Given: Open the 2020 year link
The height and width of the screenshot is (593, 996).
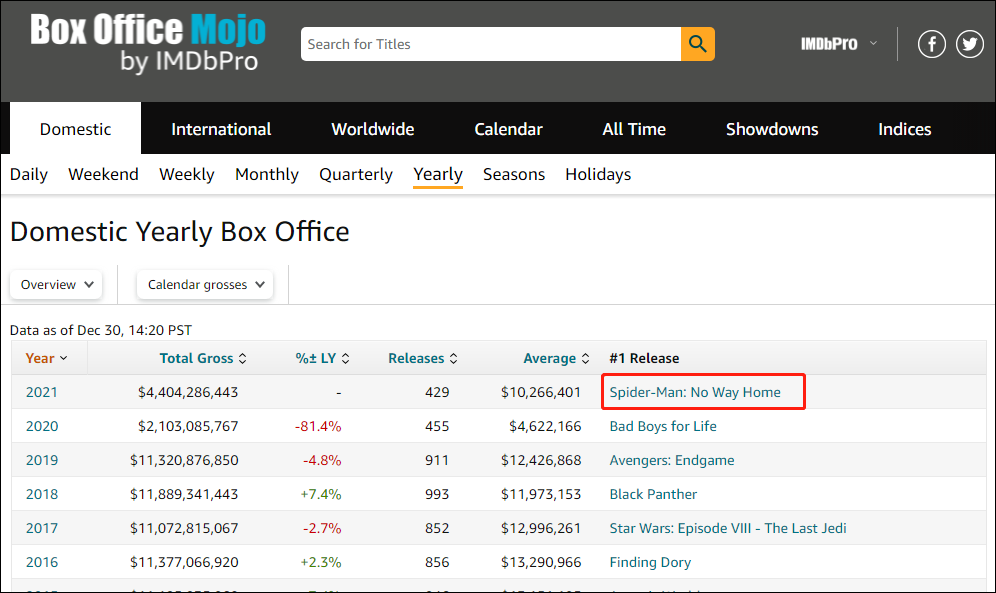Looking at the screenshot, I should pos(42,426).
